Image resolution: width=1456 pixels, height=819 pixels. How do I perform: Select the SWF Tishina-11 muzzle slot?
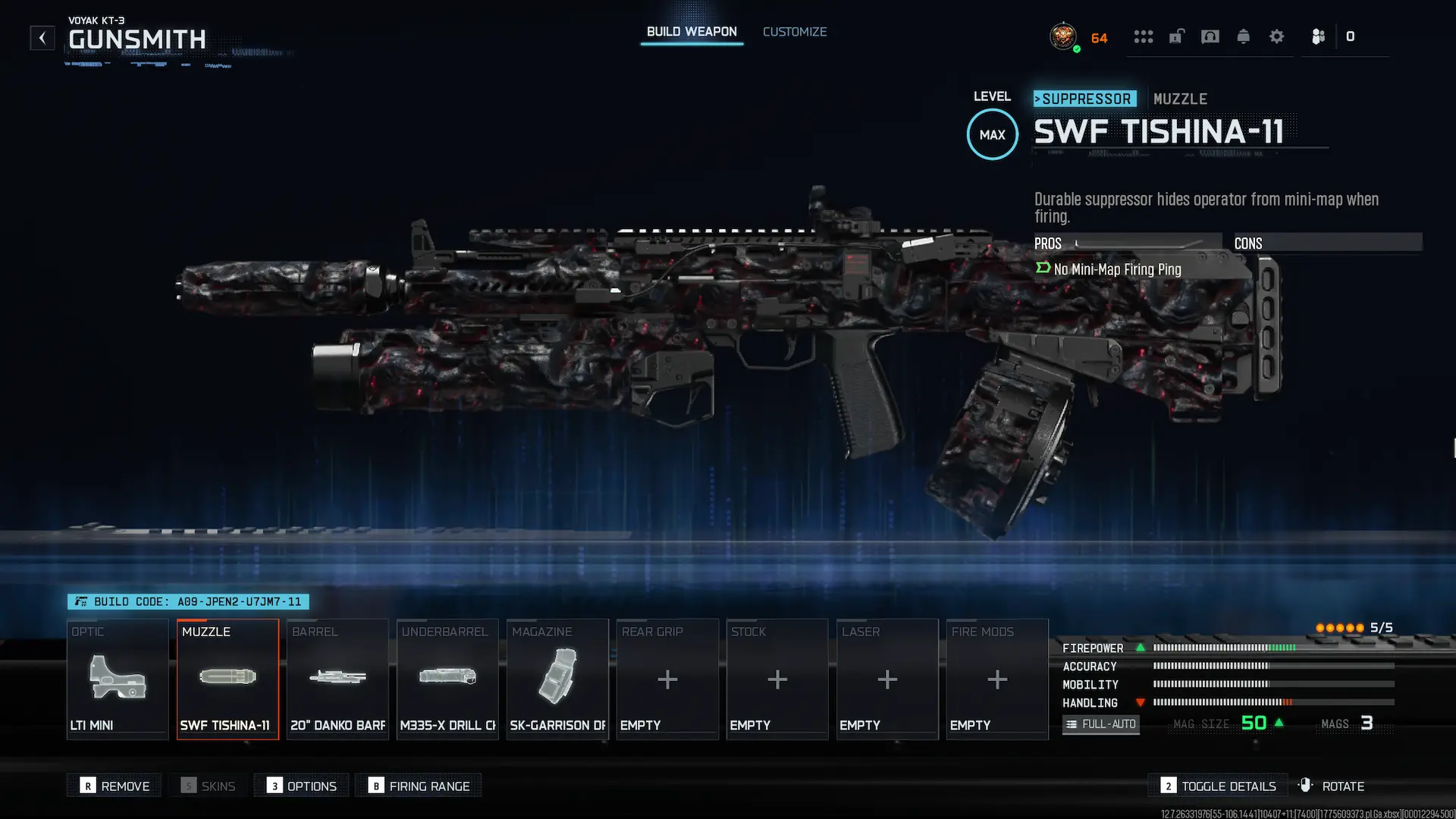coord(227,679)
